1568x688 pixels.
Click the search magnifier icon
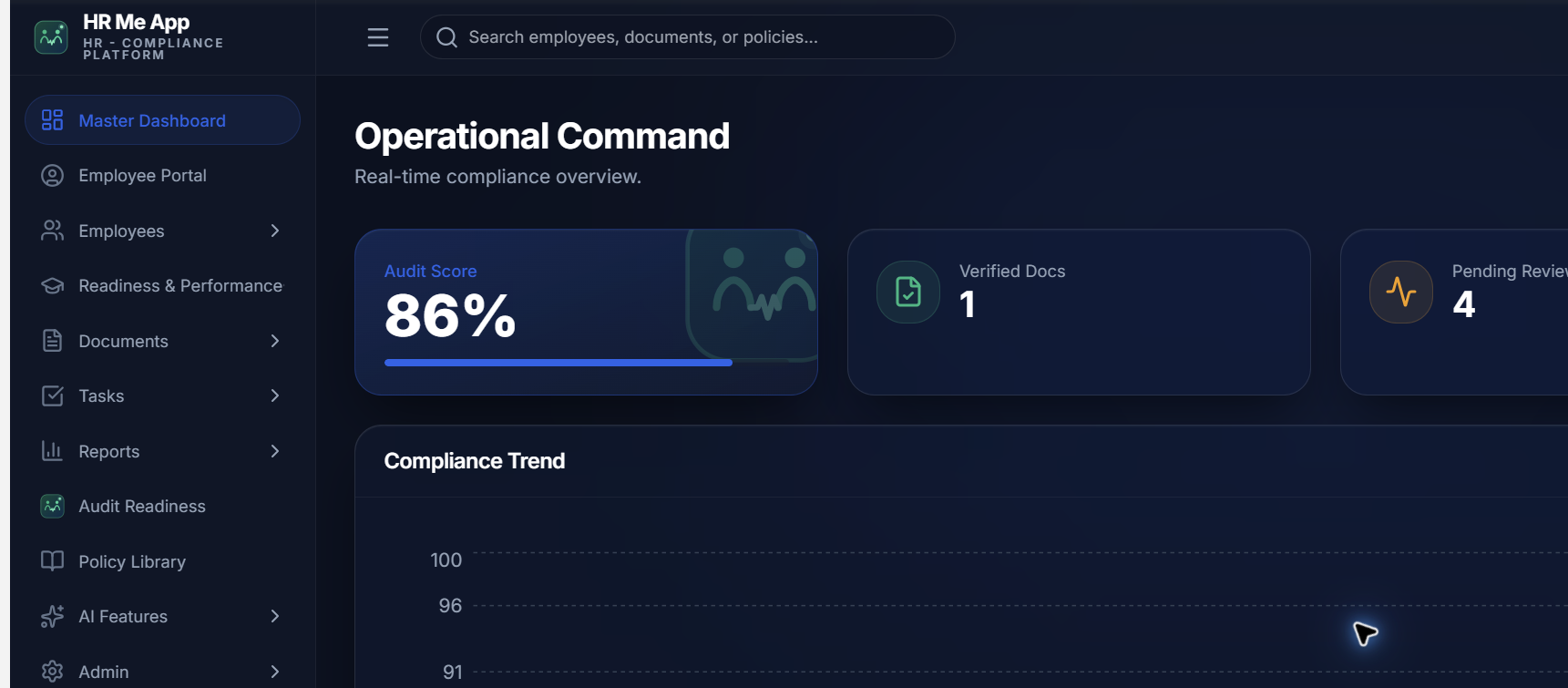pyautogui.click(x=446, y=37)
